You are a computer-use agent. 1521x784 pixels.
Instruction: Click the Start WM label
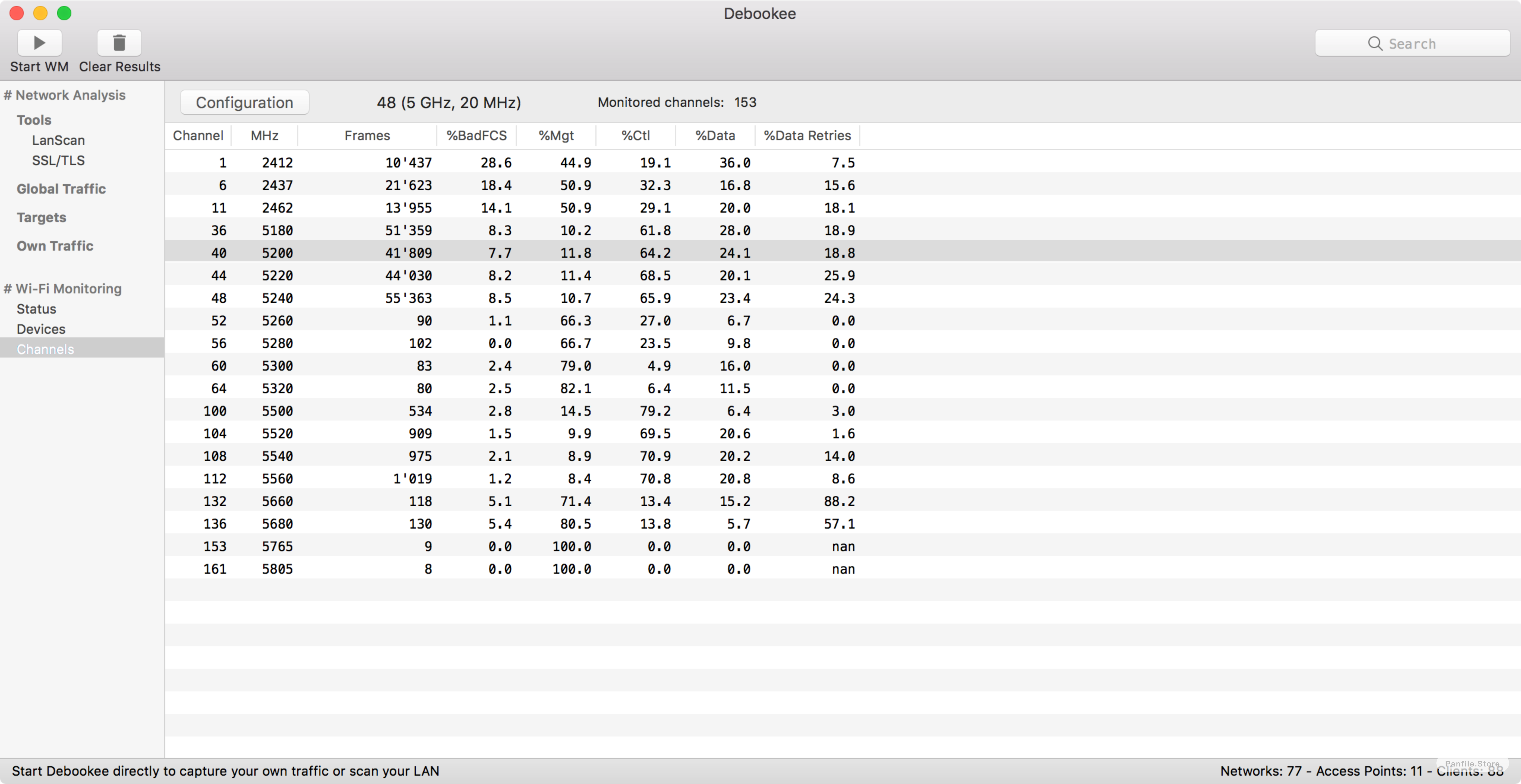coord(39,66)
